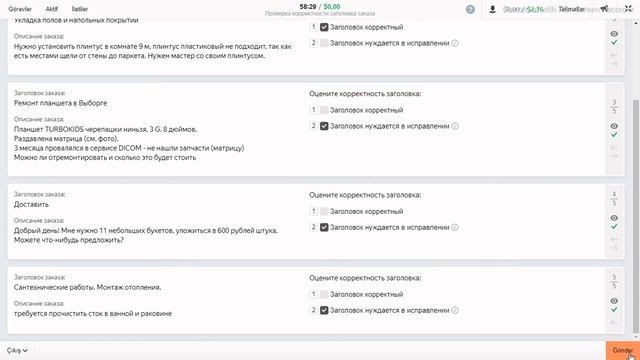Click green checkmark on Доставить task
The width and height of the screenshot is (640, 360).
[x=614, y=227]
